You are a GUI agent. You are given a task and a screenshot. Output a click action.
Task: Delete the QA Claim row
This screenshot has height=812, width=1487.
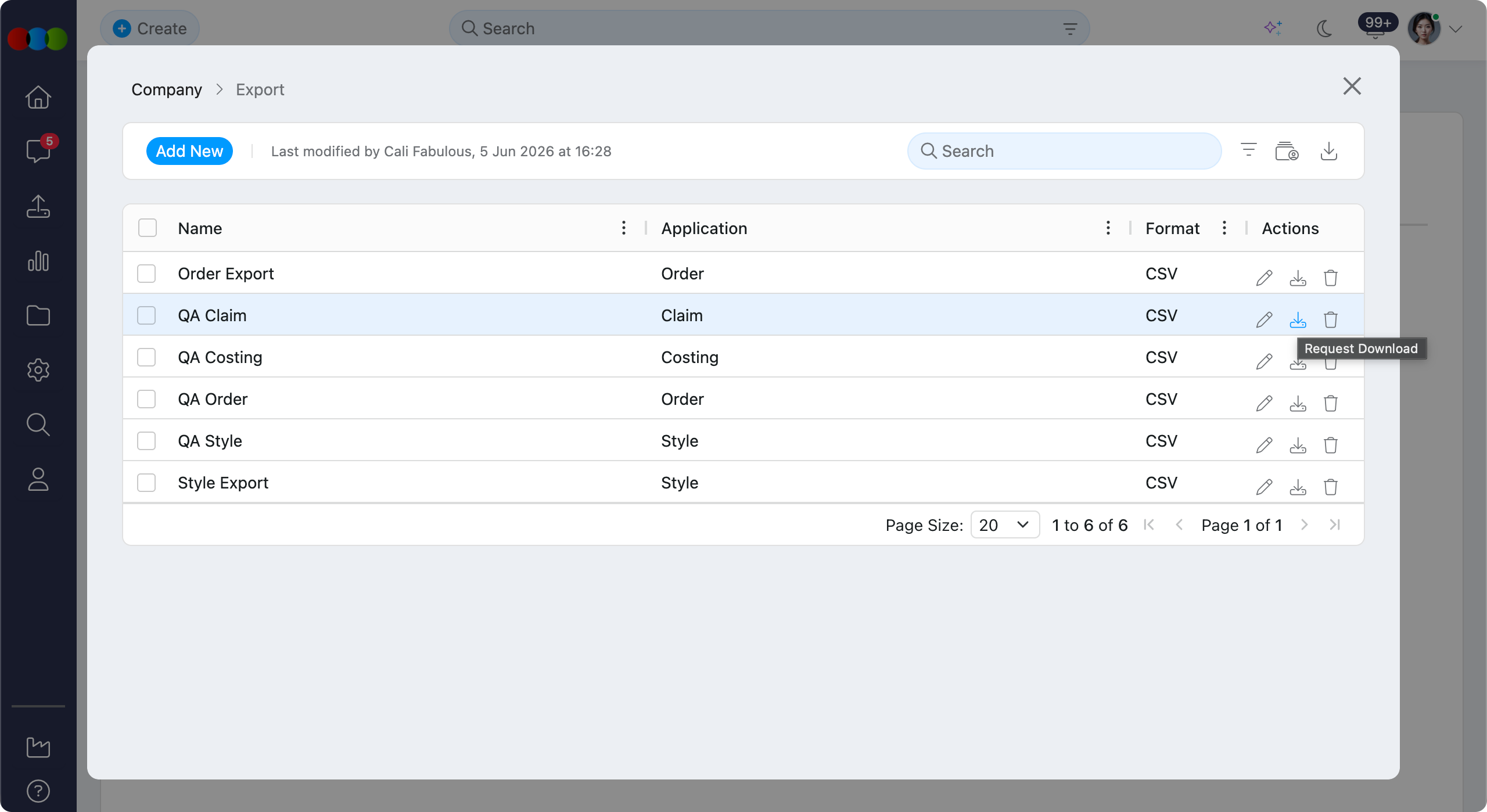1331,319
